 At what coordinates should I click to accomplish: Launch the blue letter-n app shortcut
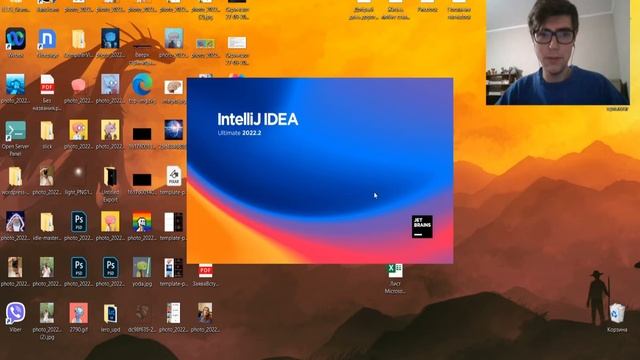(47, 39)
